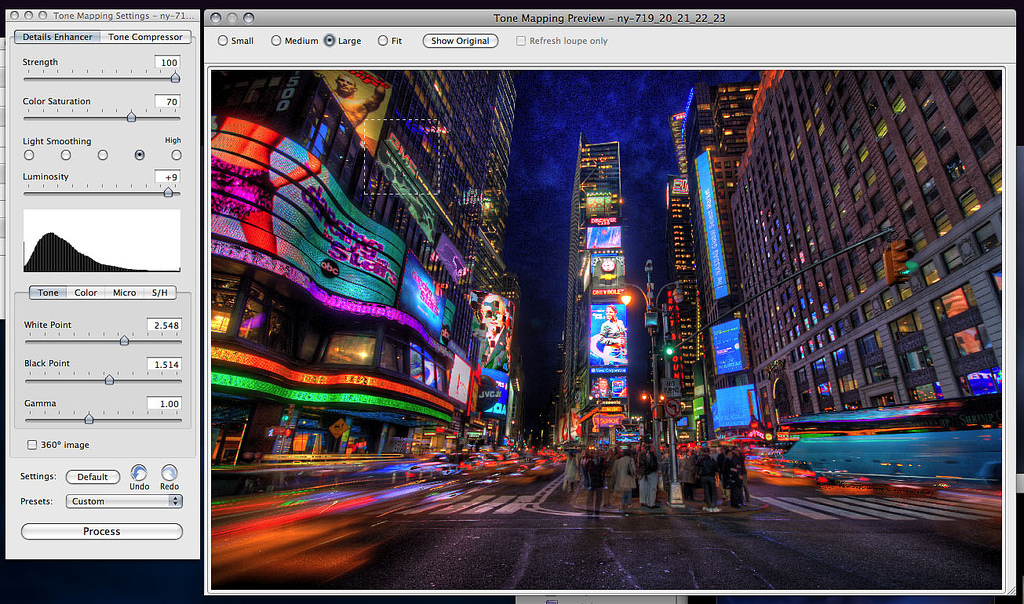Viewport: 1024px width, 604px height.
Task: Select the Tone sub-tab
Action: (48, 293)
